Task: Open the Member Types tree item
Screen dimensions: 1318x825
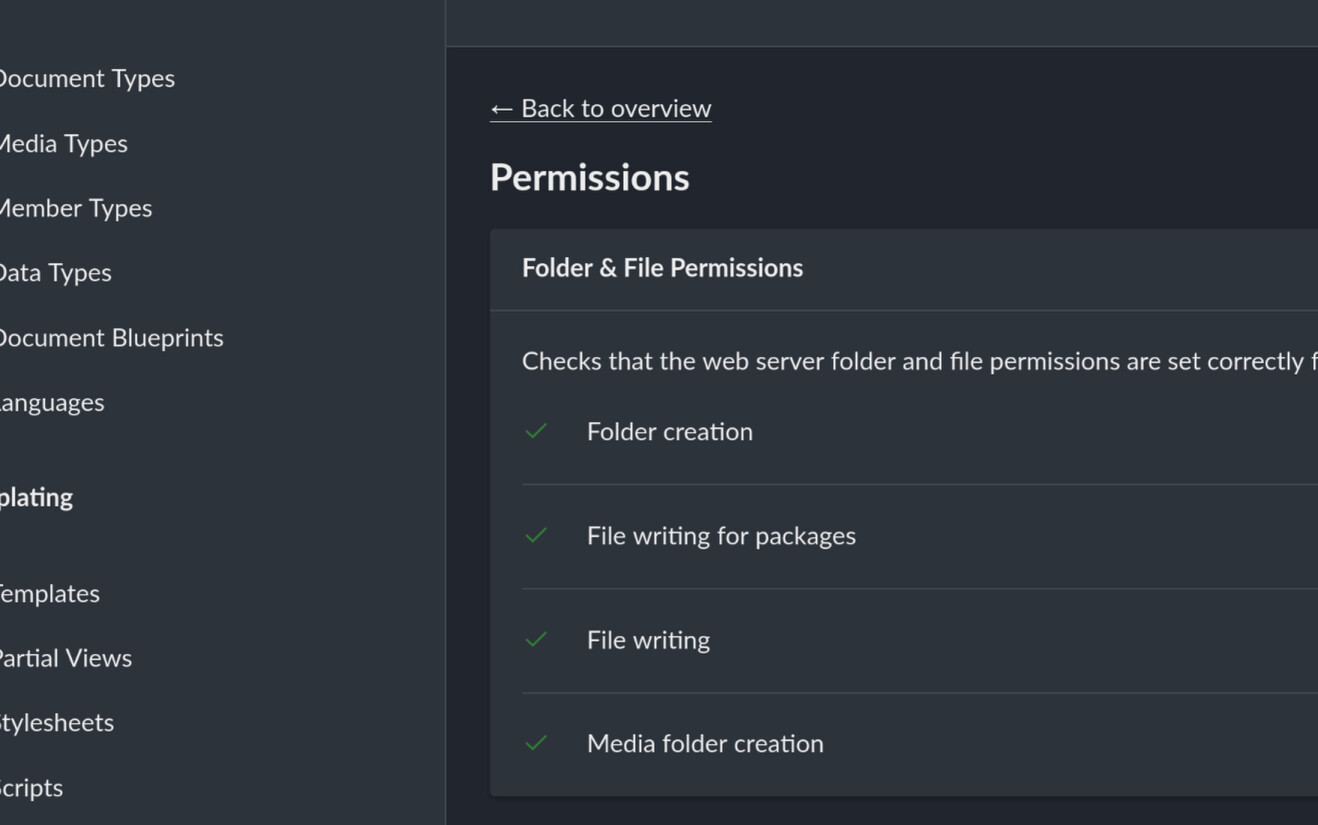Action: tap(75, 208)
